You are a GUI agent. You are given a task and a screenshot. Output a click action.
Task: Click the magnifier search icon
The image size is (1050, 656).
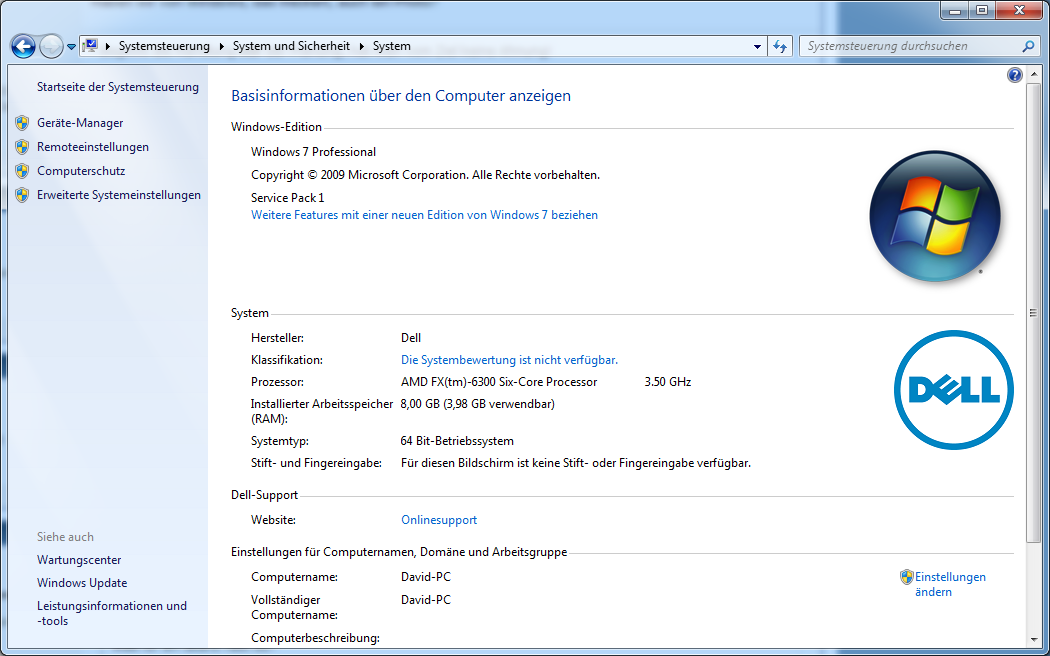(x=1028, y=46)
